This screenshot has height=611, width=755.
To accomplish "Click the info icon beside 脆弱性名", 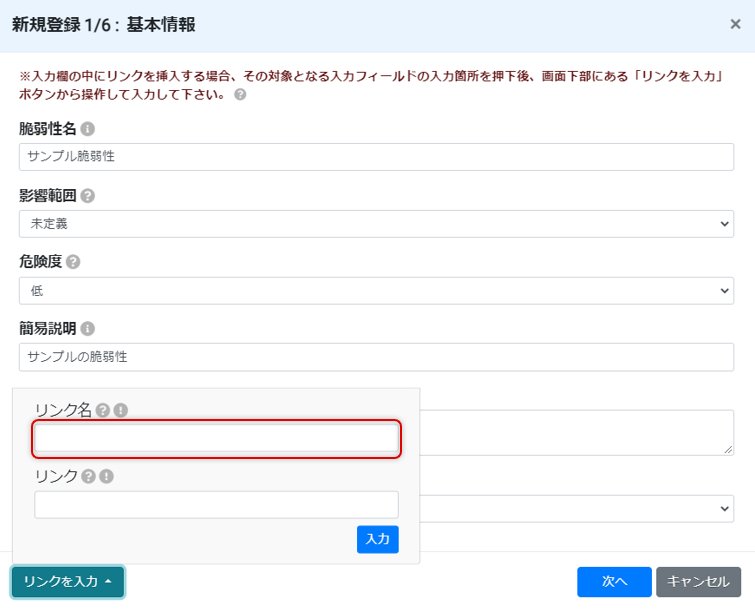I will (88, 129).
